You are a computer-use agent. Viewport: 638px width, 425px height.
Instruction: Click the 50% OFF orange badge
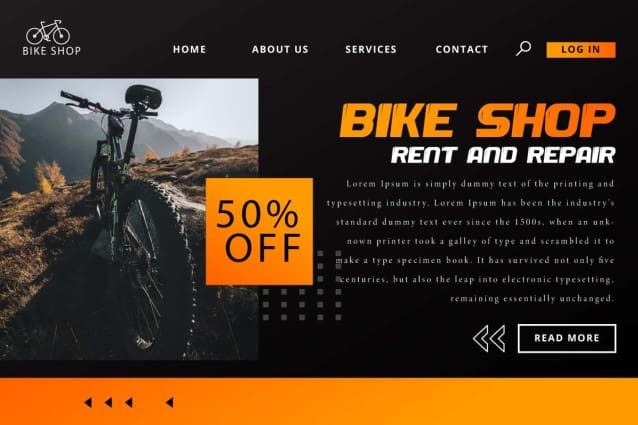coord(259,231)
